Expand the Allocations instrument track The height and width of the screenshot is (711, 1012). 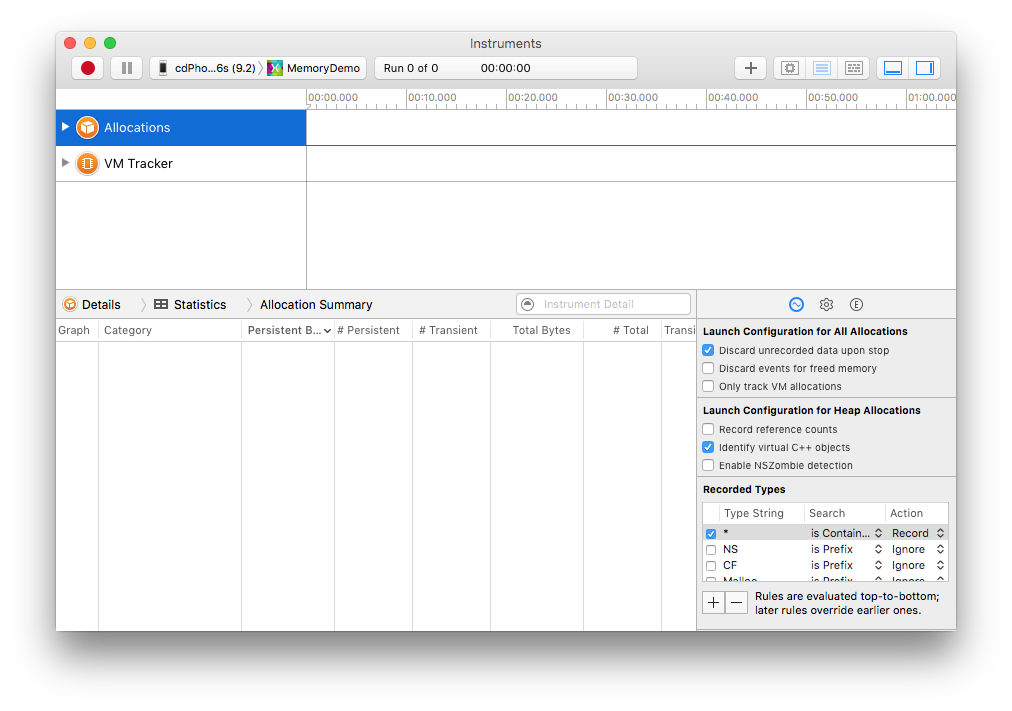point(66,127)
